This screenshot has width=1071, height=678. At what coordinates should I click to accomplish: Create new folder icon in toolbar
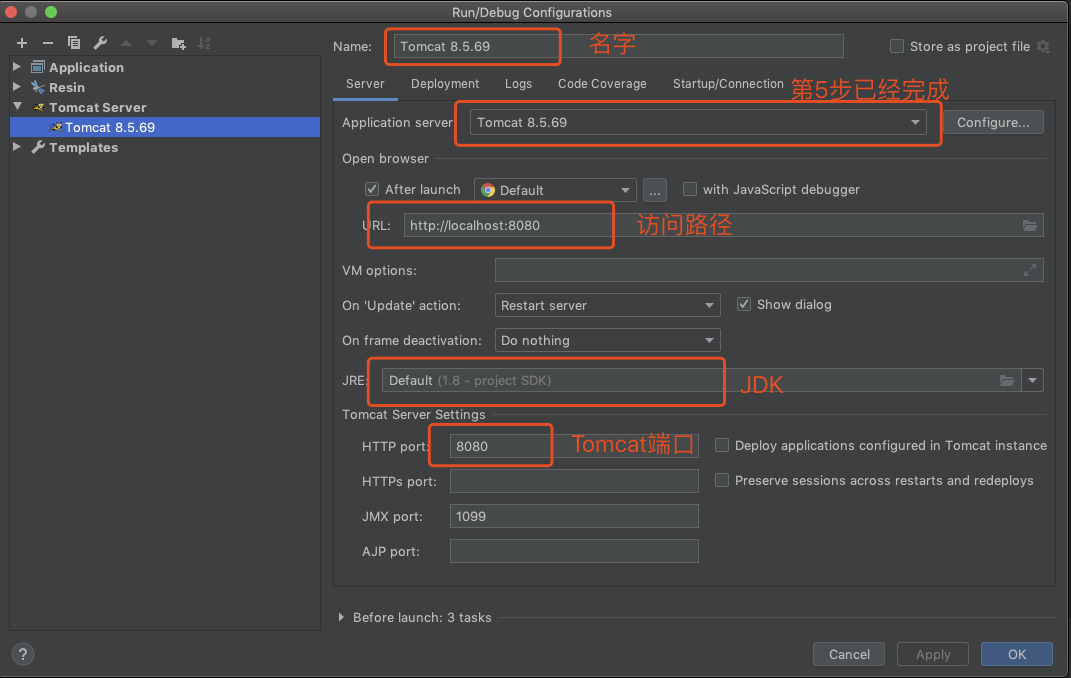(x=178, y=43)
